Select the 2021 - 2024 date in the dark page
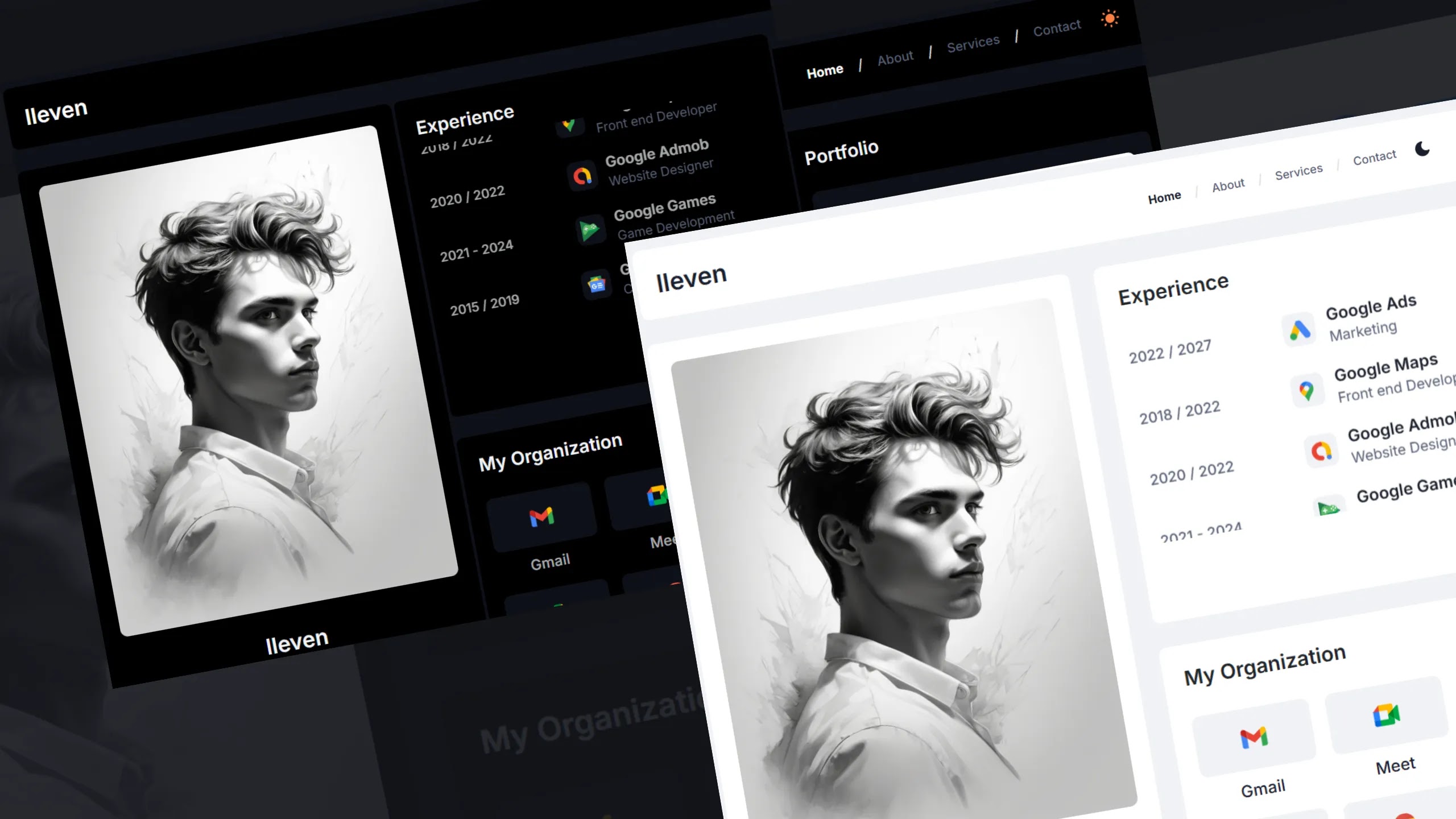This screenshot has width=1456, height=819. coord(477,250)
